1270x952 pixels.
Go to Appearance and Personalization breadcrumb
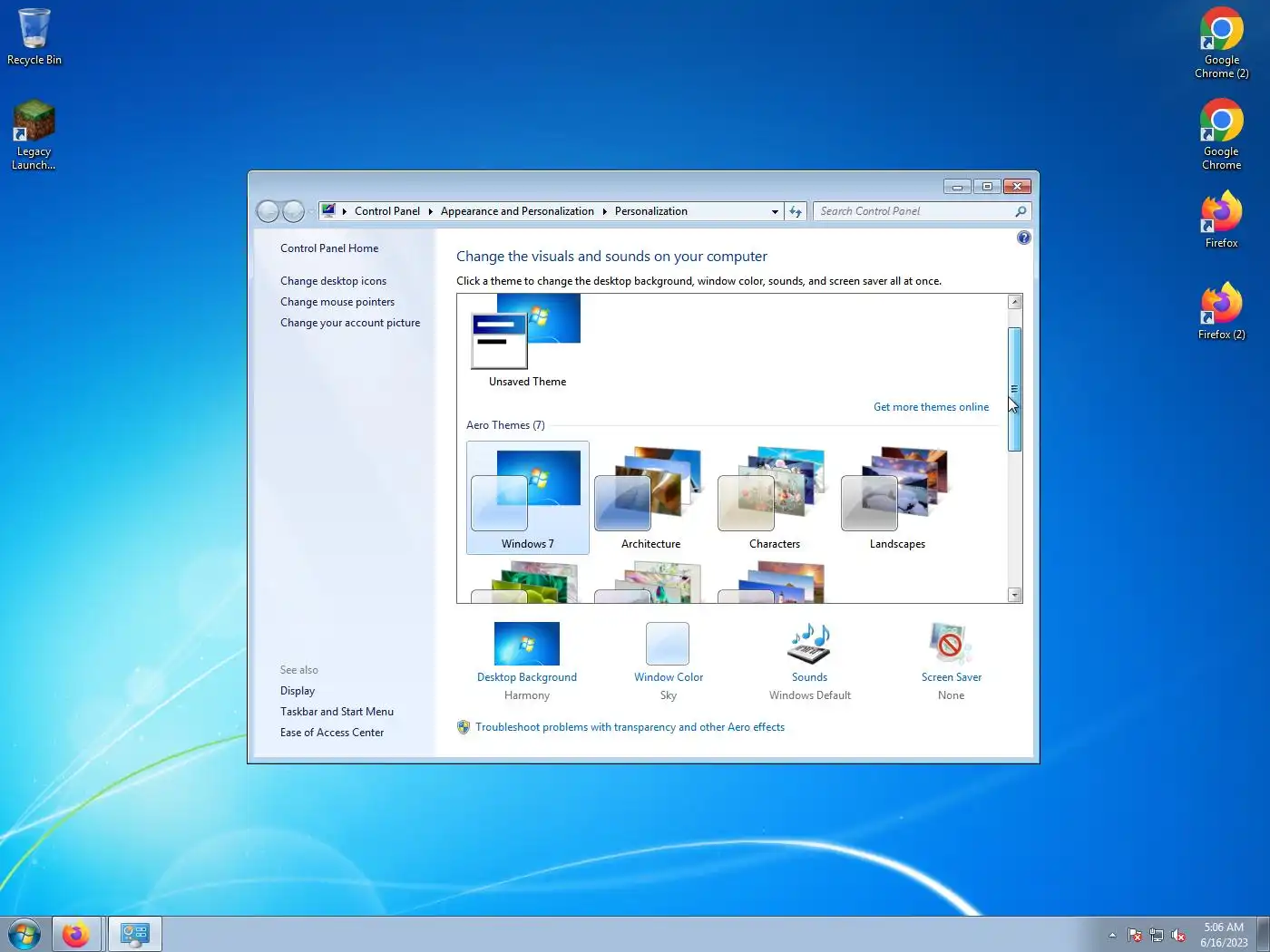click(x=517, y=211)
